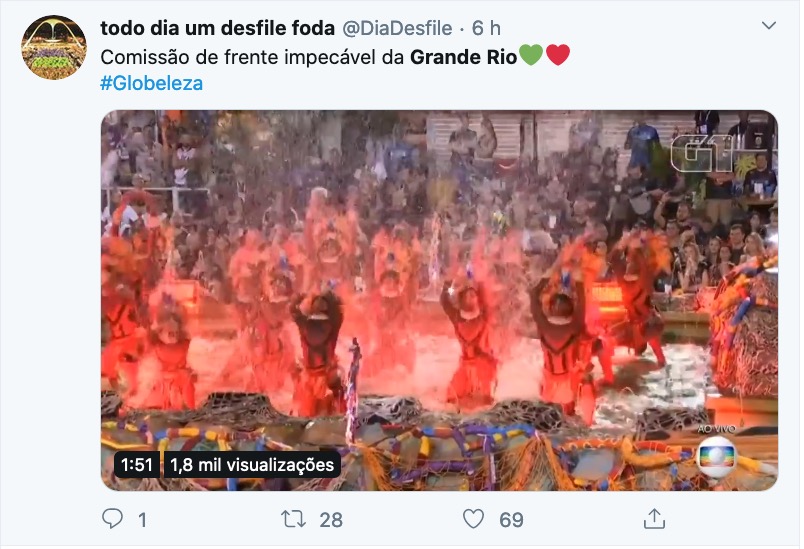Click the reply count 1
The image size is (804, 549).
coord(143,520)
